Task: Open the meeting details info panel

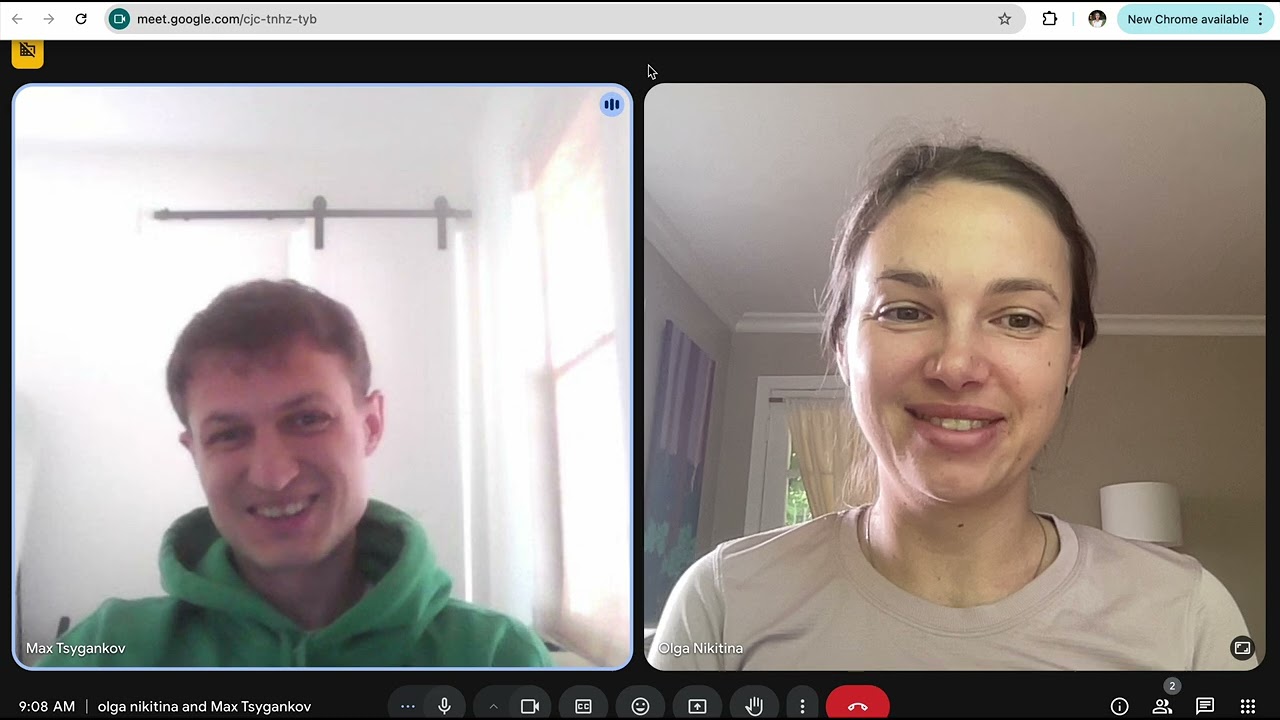Action: [1119, 706]
